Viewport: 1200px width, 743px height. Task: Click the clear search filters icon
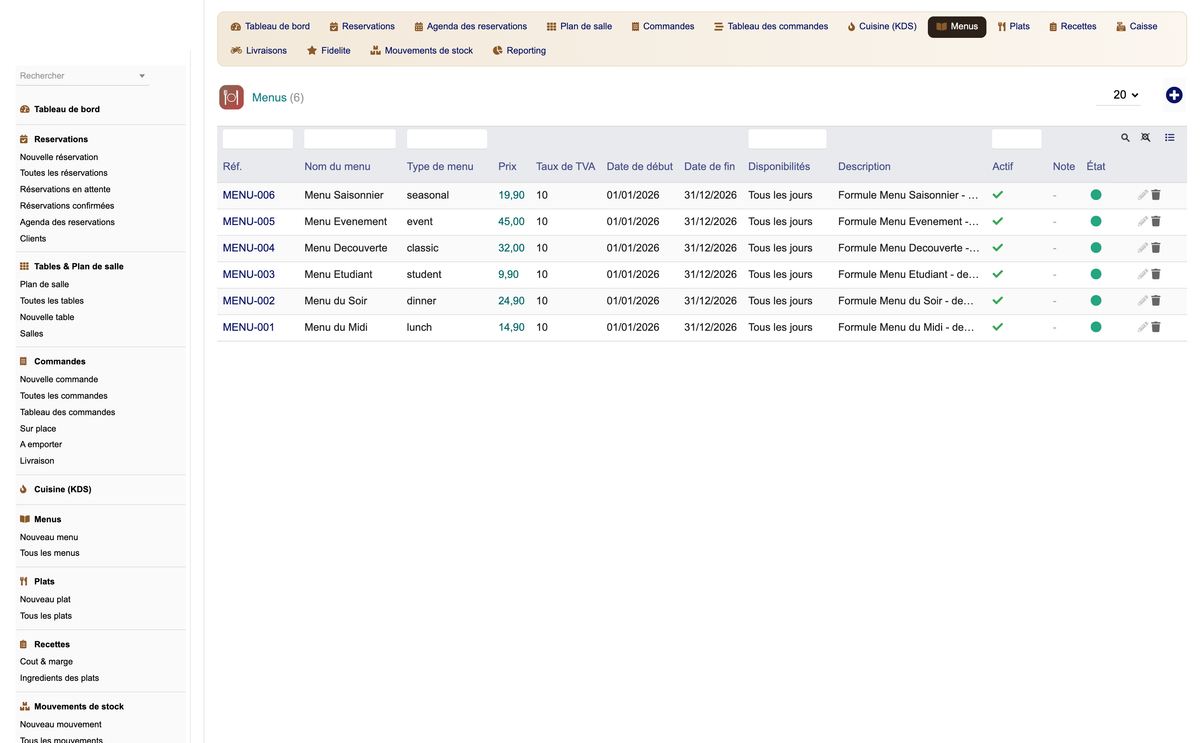(x=1146, y=138)
